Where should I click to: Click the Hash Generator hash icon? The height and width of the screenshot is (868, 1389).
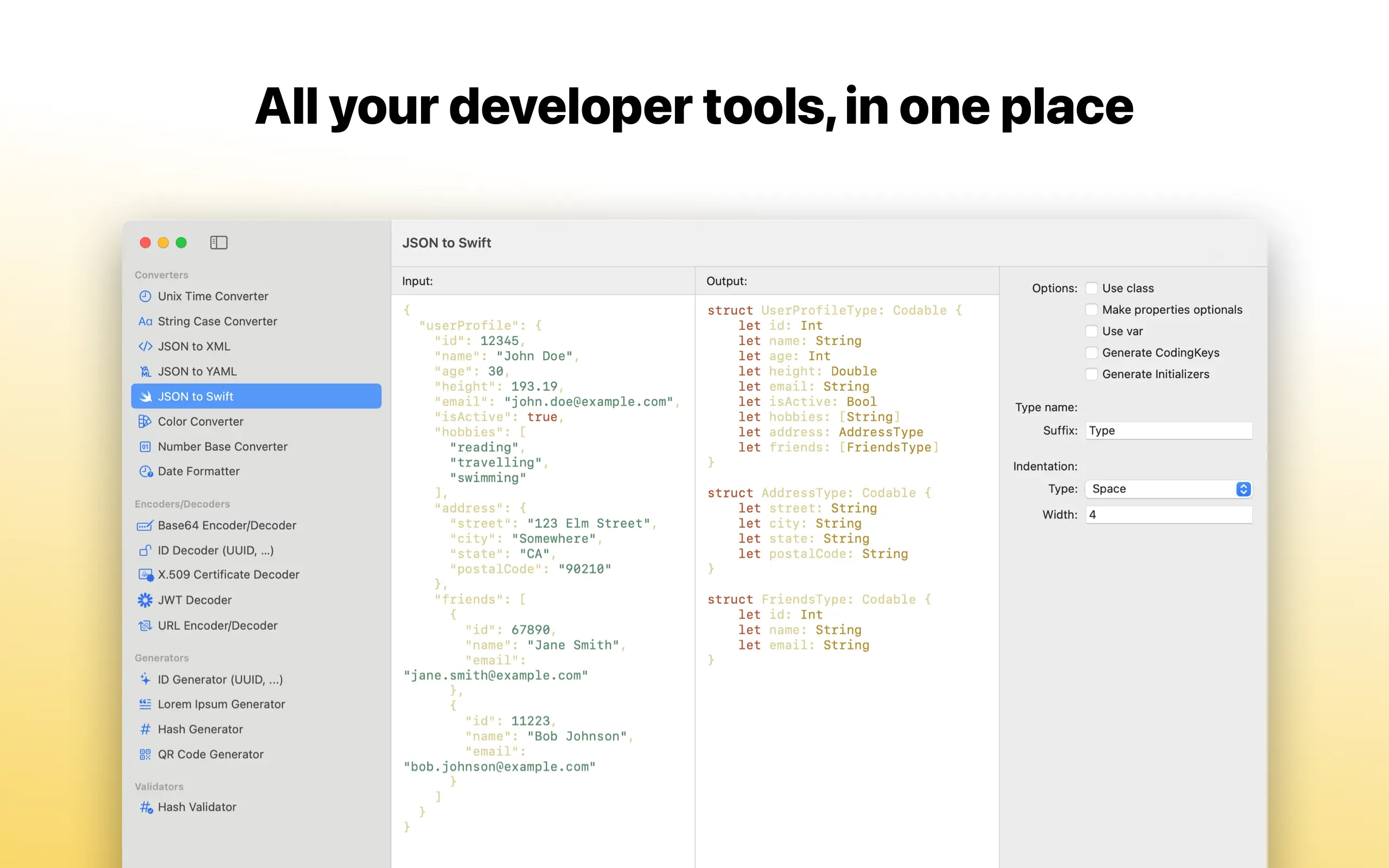coord(145,729)
